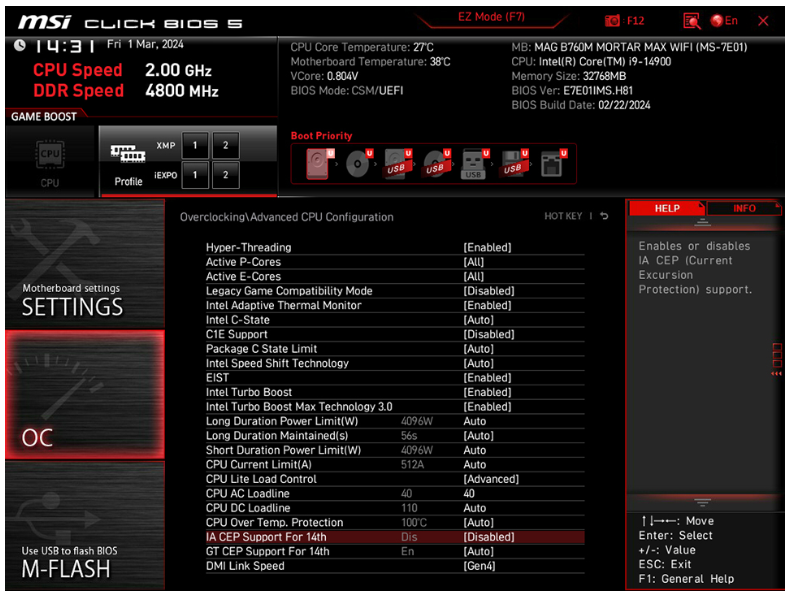This screenshot has width=789, height=594.
Task: Click the Overclocking\Advanced CPU Configuration breadcrumb
Action: (287, 217)
